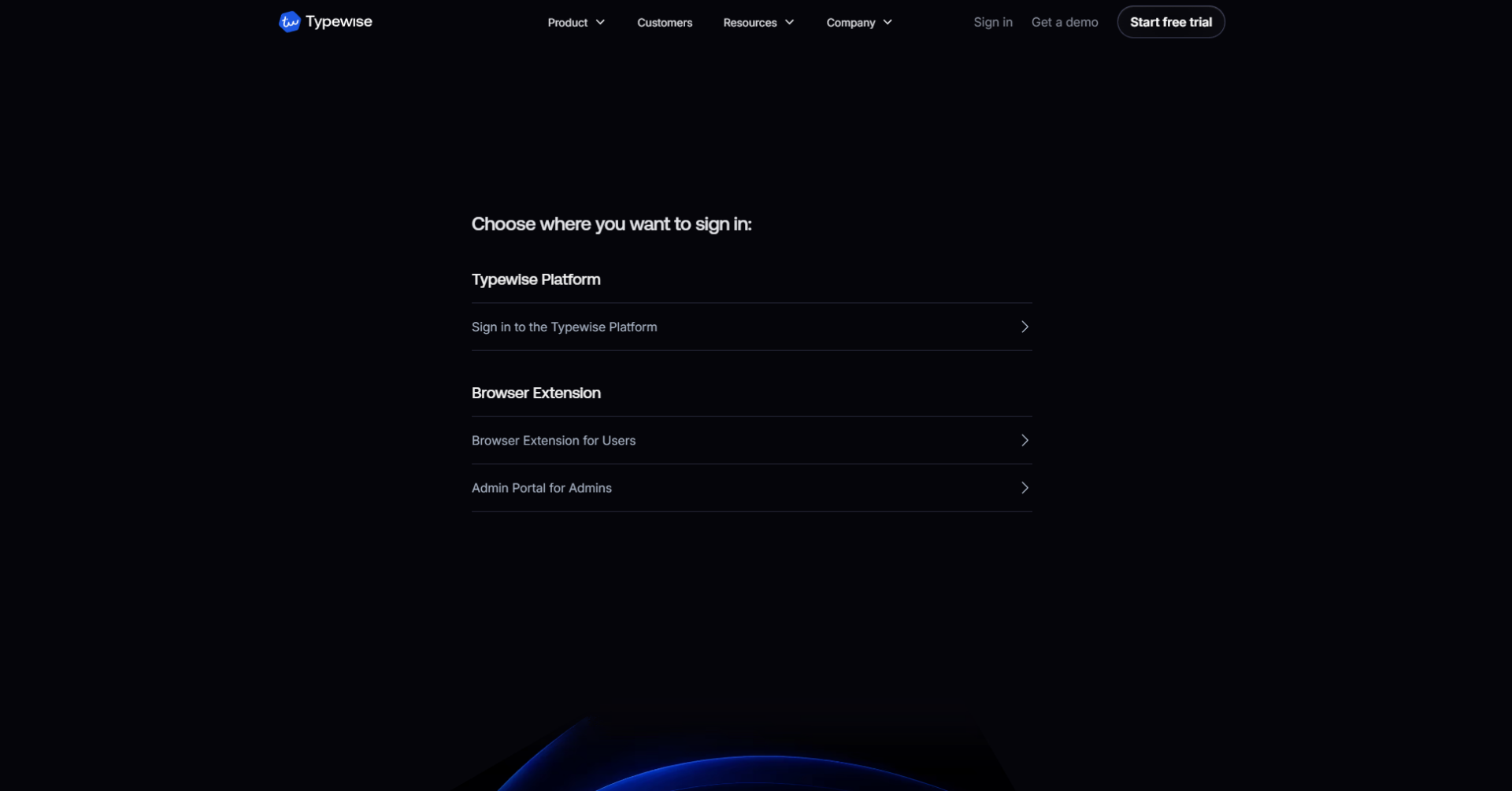Image resolution: width=1512 pixels, height=791 pixels.
Task: Click the Resources navigation chevron
Action: tap(788, 22)
